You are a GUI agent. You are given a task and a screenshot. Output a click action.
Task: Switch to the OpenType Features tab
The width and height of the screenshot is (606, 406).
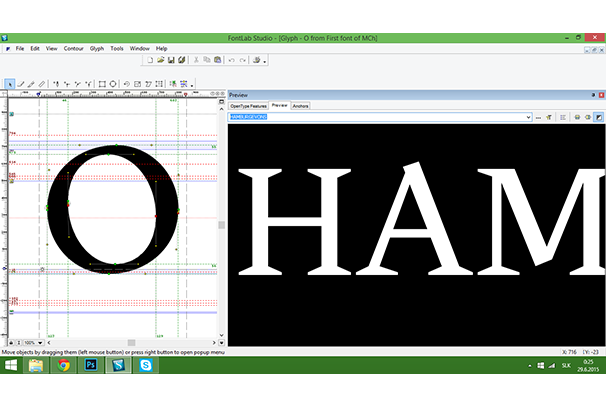coord(248,105)
